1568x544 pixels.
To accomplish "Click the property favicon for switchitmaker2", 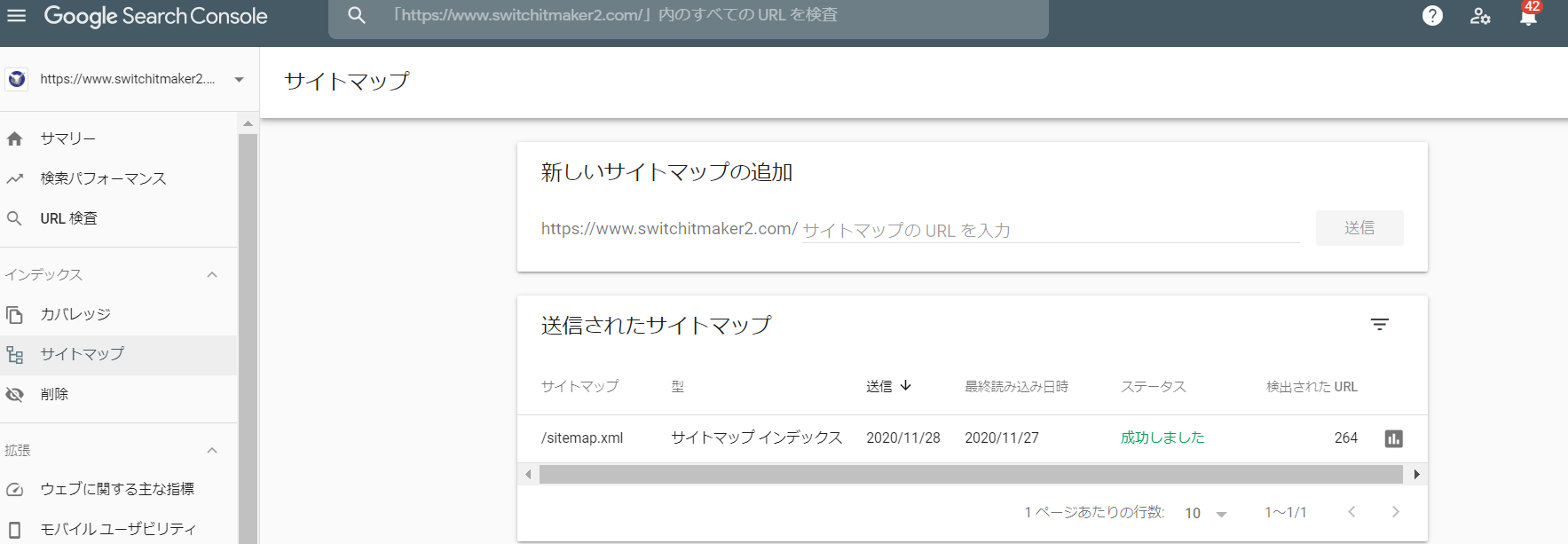I will [x=16, y=79].
